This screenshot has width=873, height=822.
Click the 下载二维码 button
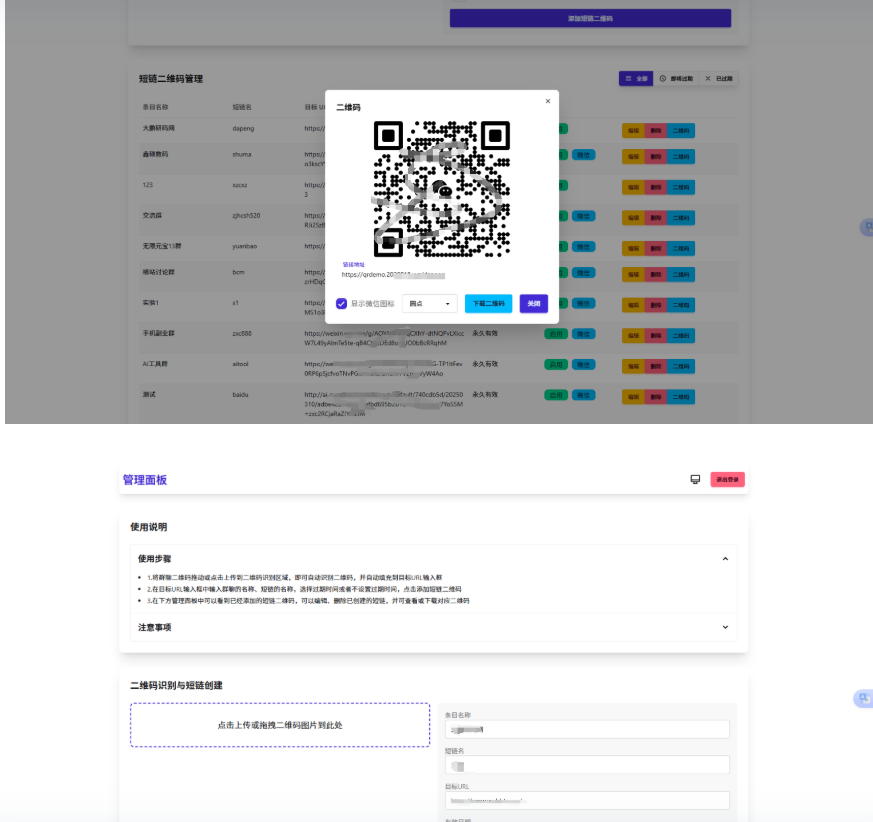tap(488, 303)
